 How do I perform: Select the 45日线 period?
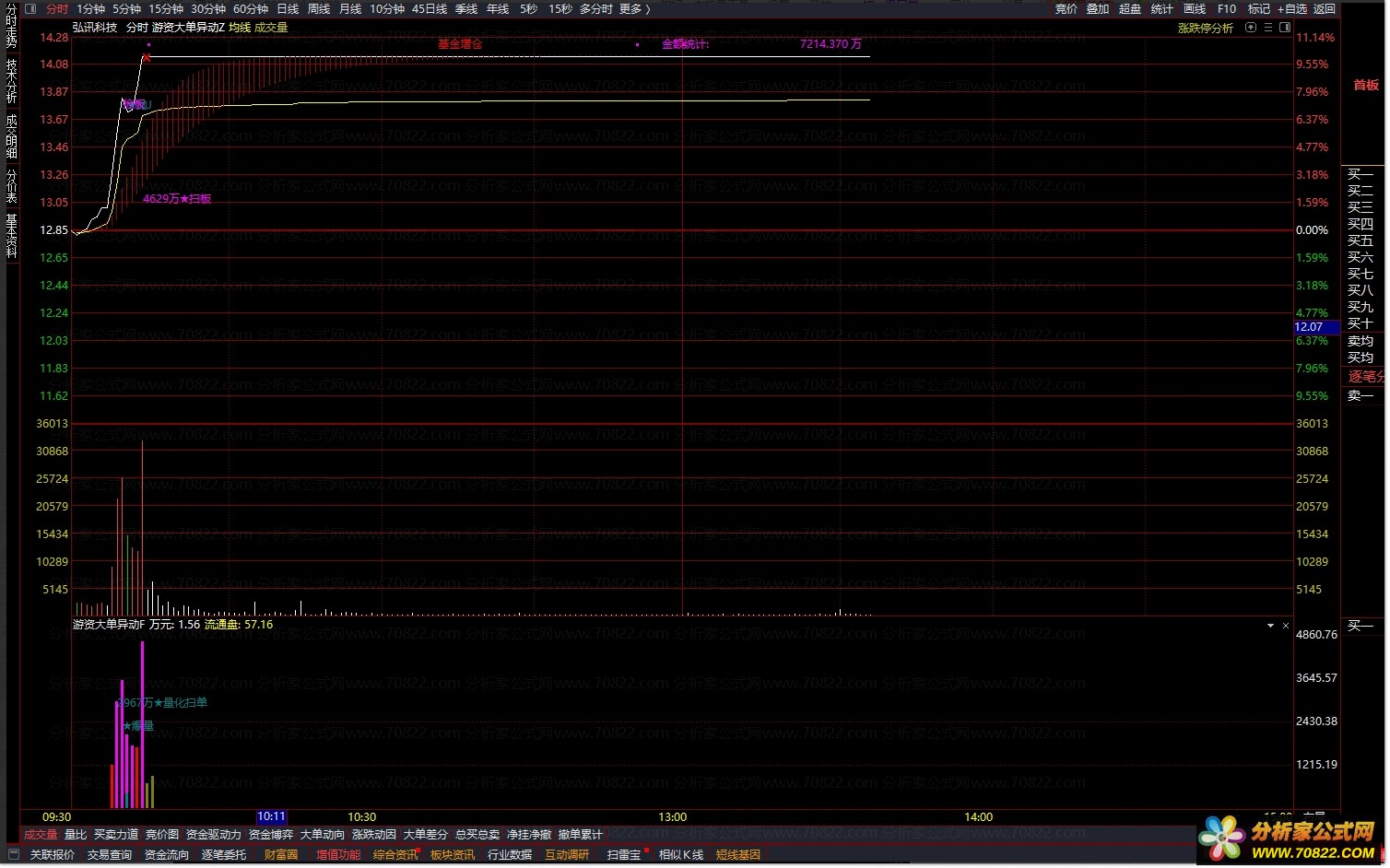click(430, 9)
